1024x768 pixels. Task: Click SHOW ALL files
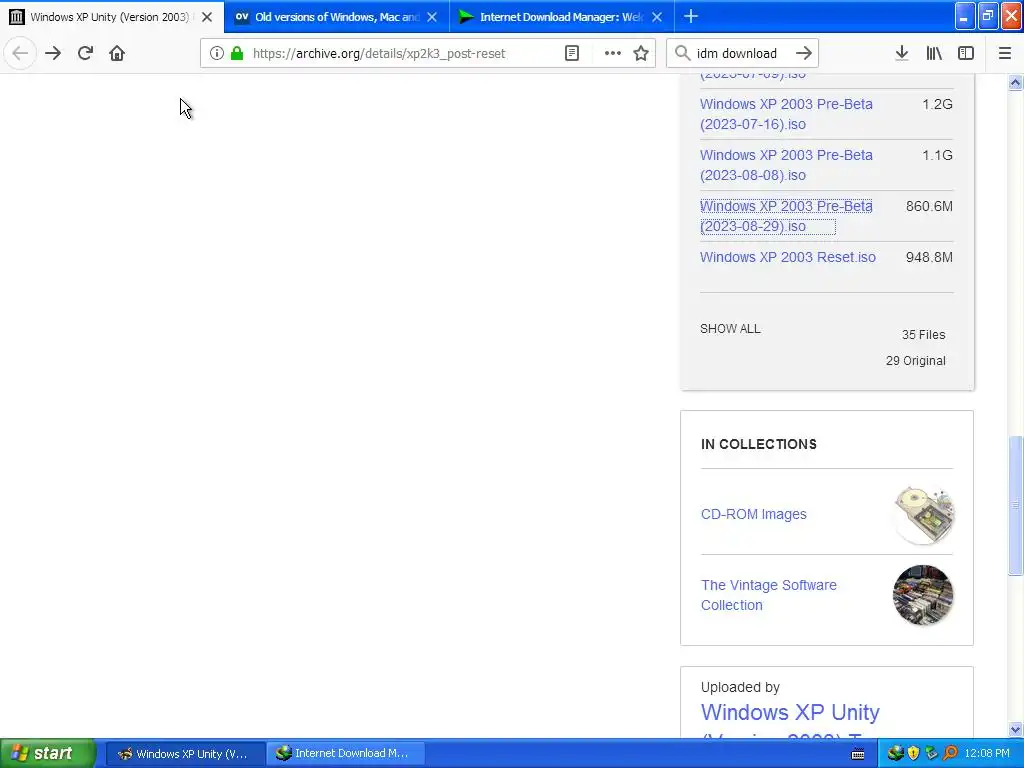(x=730, y=328)
